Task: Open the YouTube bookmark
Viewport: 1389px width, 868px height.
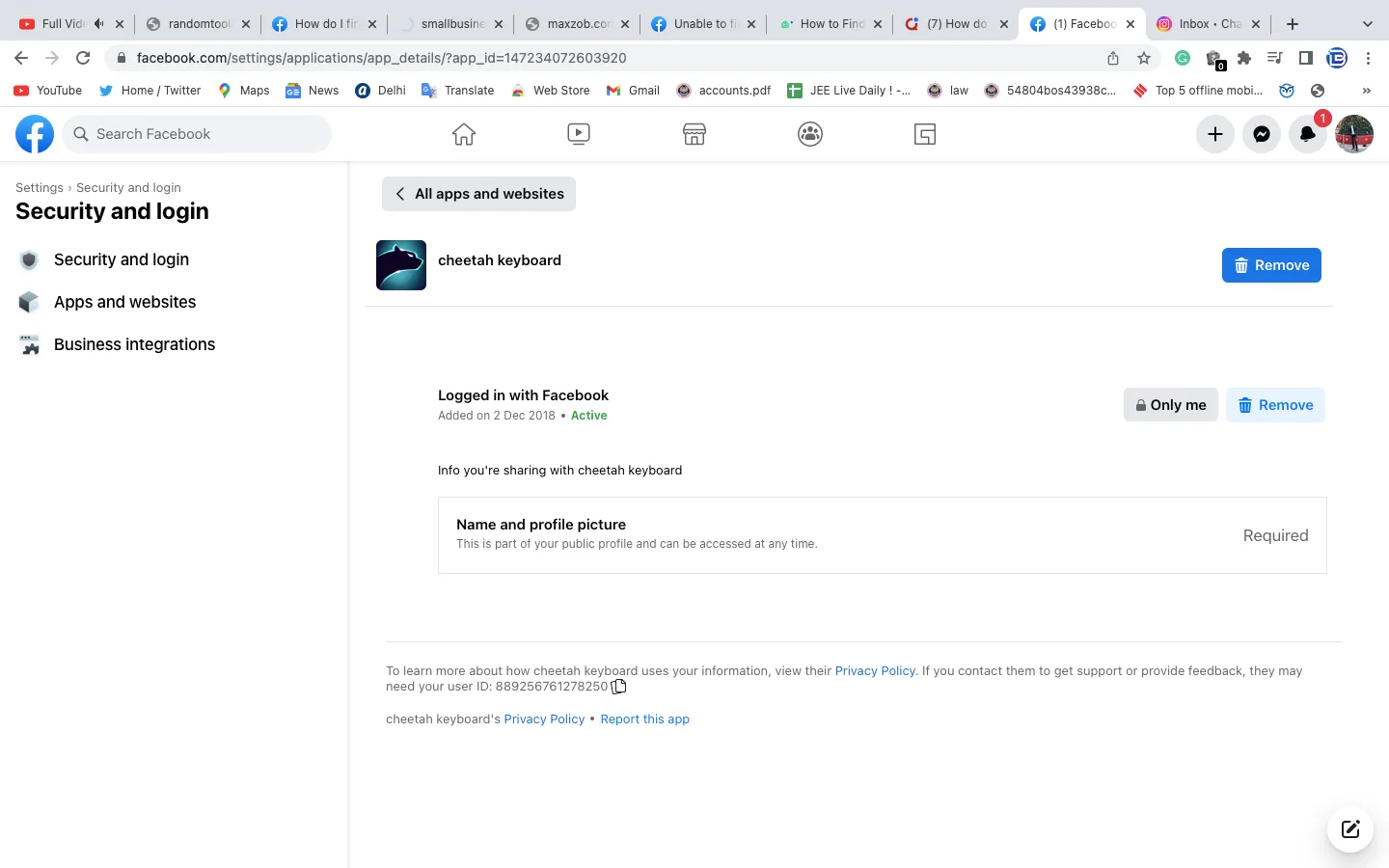Action: pyautogui.click(x=48, y=91)
